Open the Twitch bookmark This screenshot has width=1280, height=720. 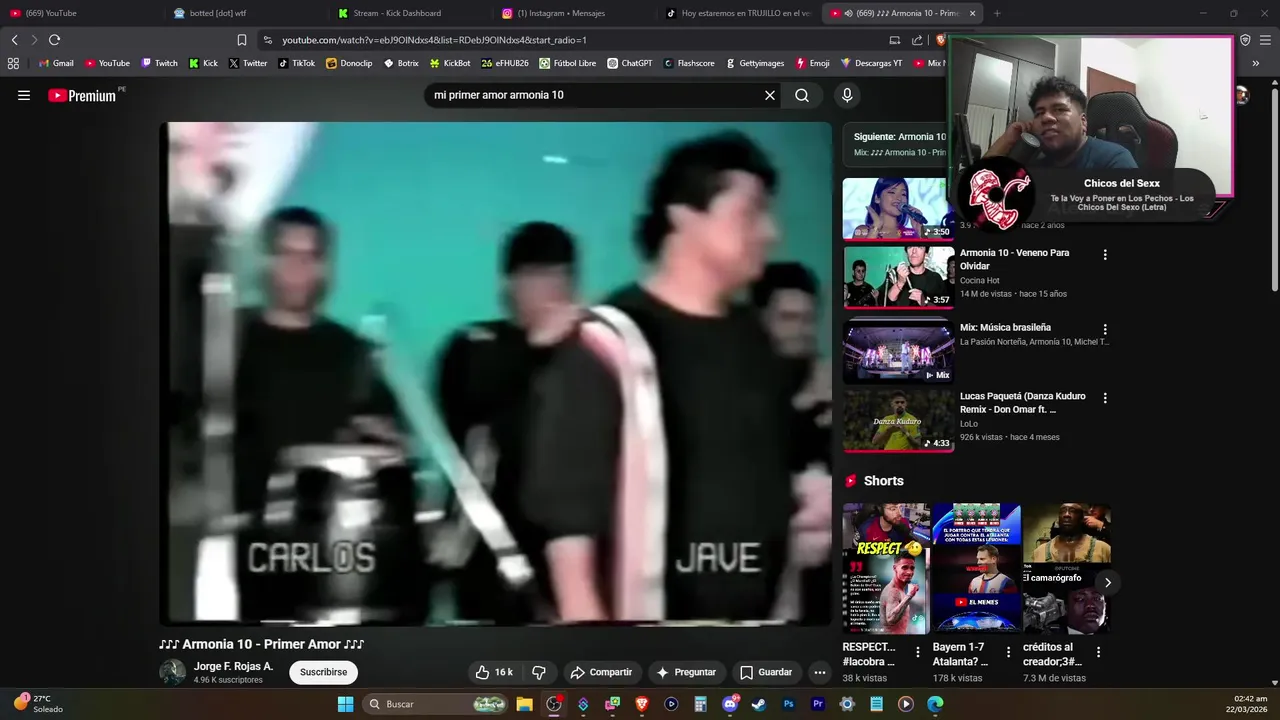click(159, 63)
